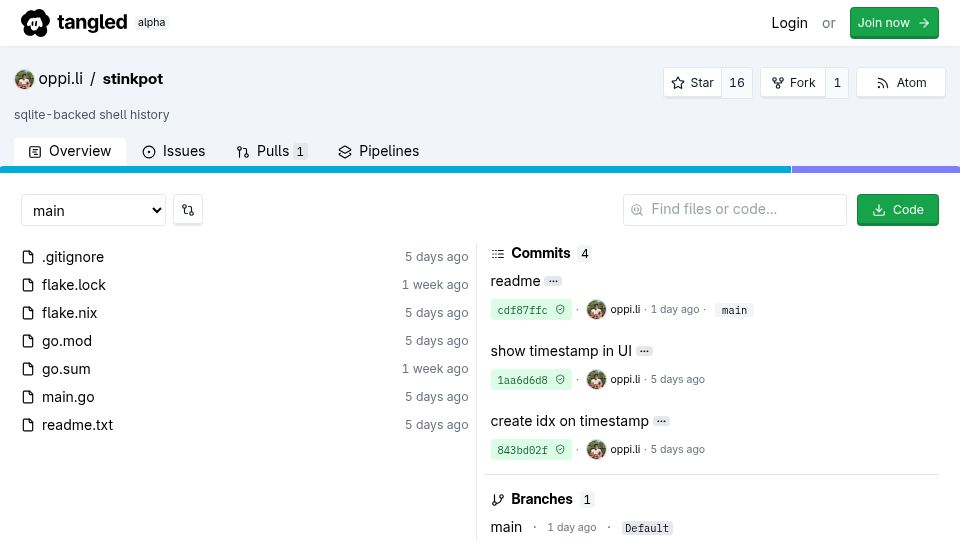Expand create idx on timestamp ellipsis
Screen dimensions: 960x540
click(661, 421)
